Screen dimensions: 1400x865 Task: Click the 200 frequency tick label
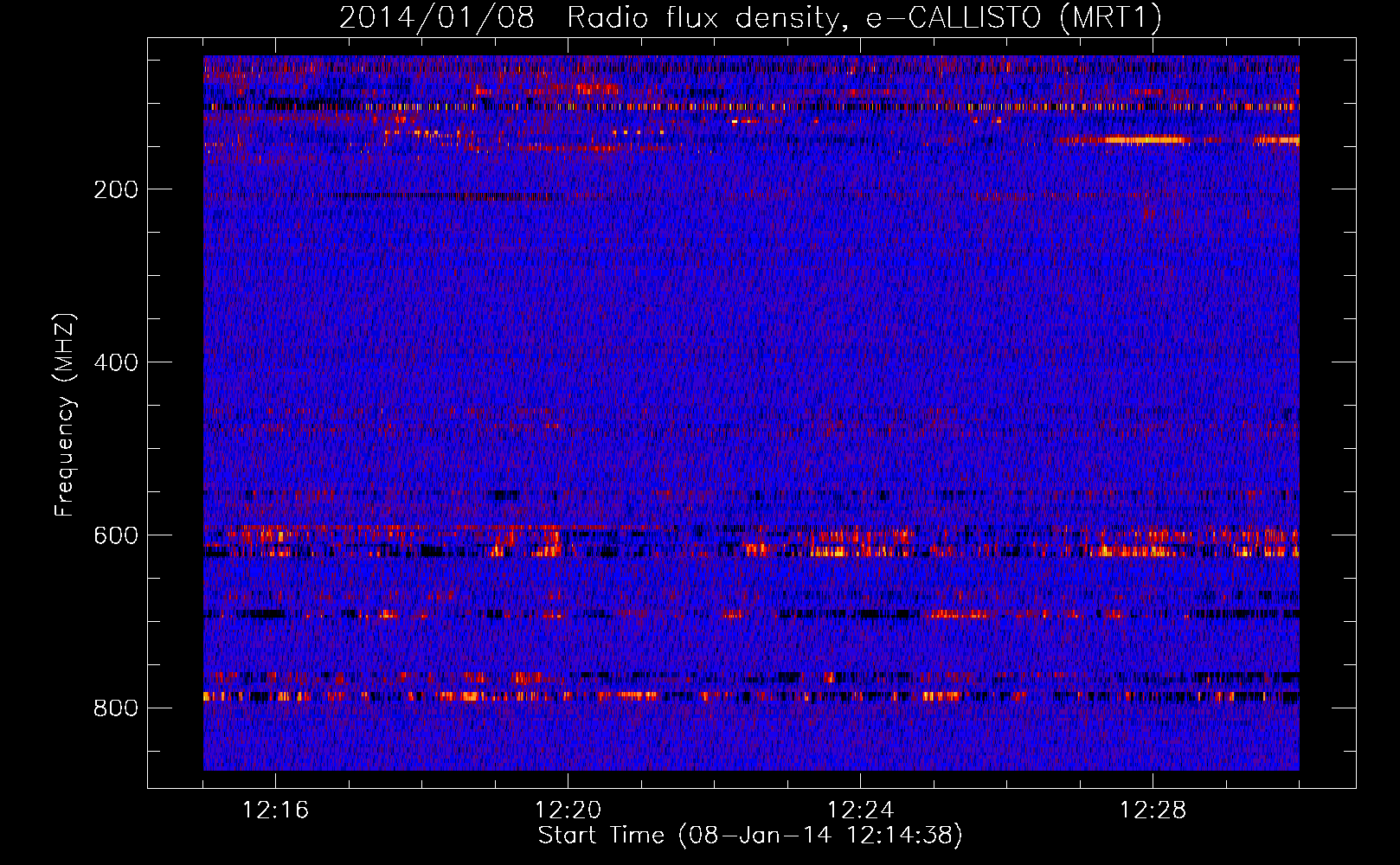click(x=116, y=189)
